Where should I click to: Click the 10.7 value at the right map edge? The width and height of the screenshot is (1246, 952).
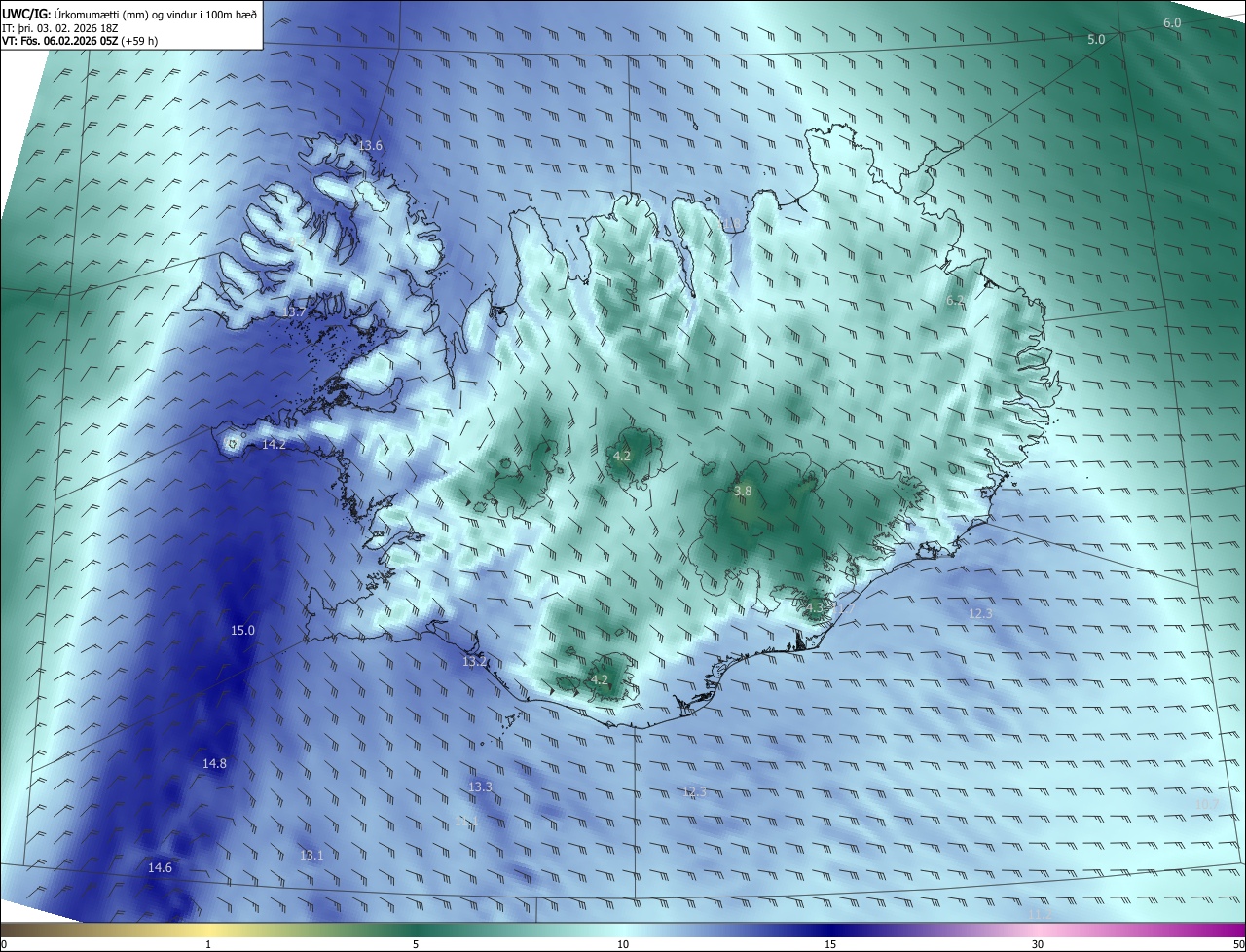pos(1206,803)
